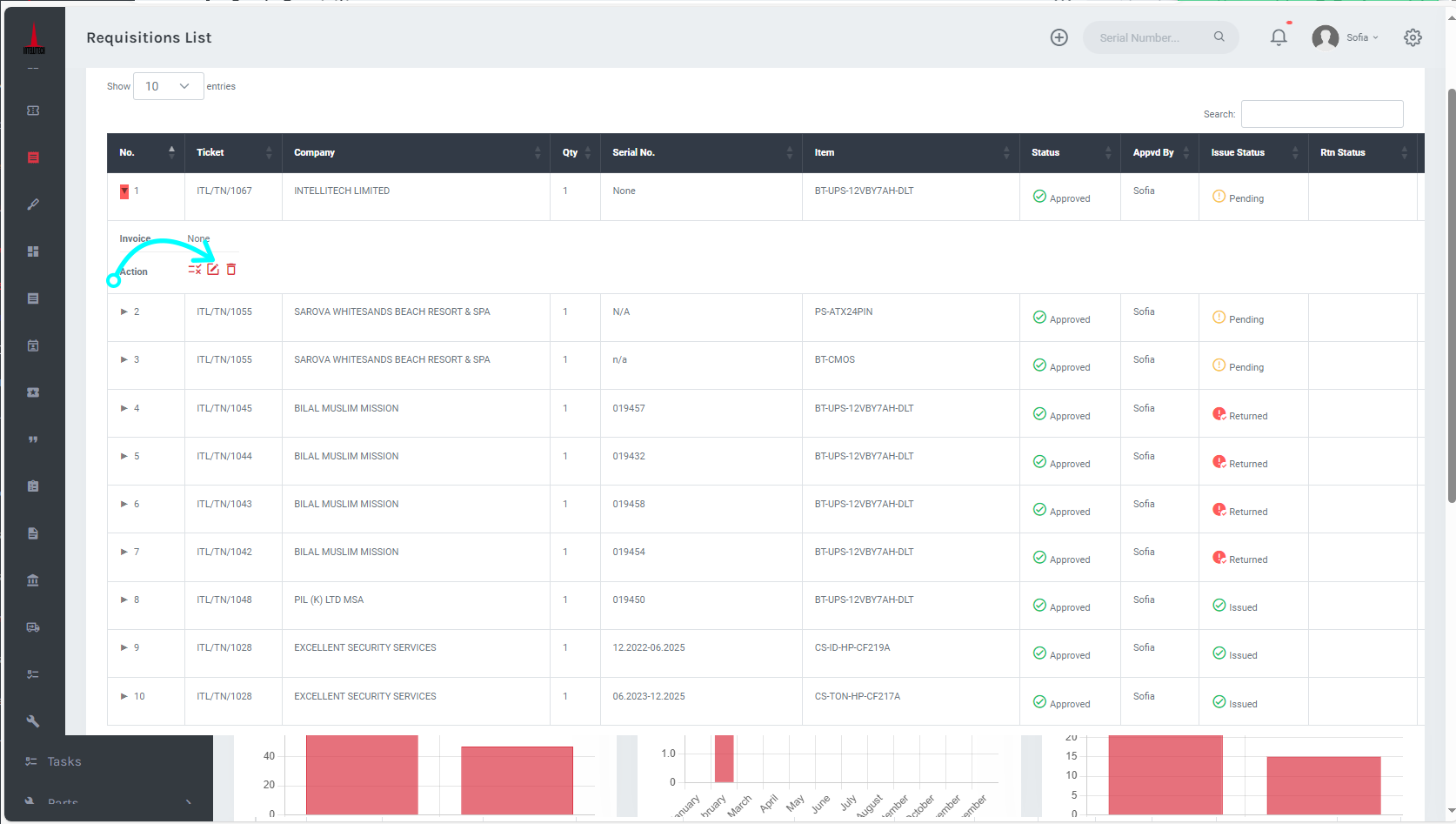Open the bank building icon in the sidebar
The width and height of the screenshot is (1456, 824).
(33, 580)
